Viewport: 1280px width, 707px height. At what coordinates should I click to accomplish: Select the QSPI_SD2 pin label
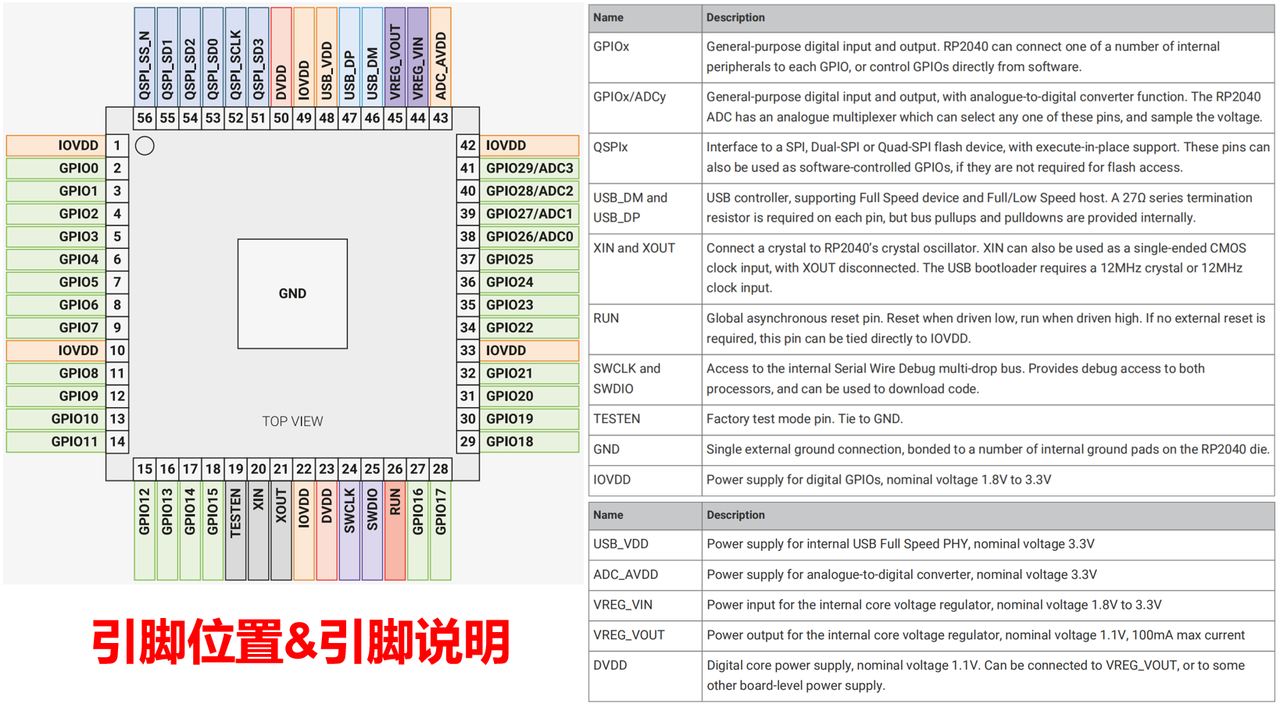[x=190, y=56]
